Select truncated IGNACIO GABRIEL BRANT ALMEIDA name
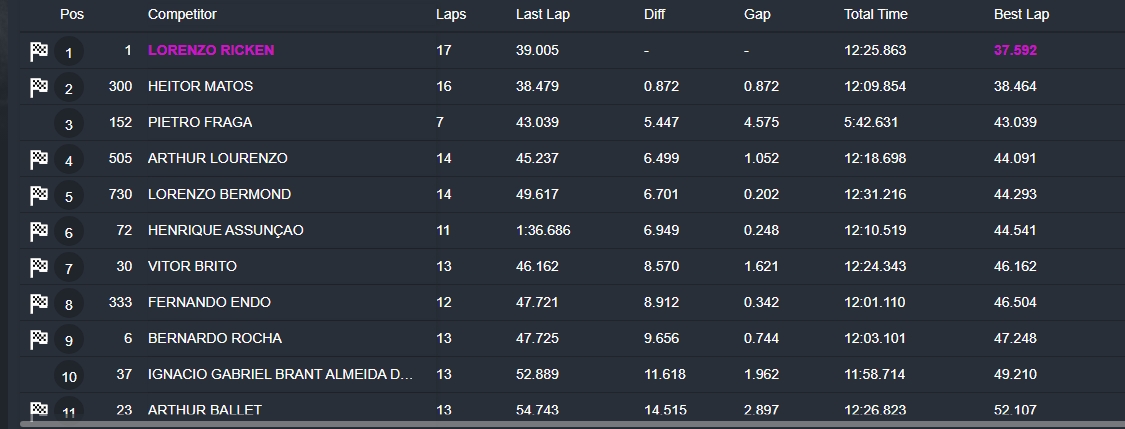This screenshot has height=429, width=1125. pos(281,374)
